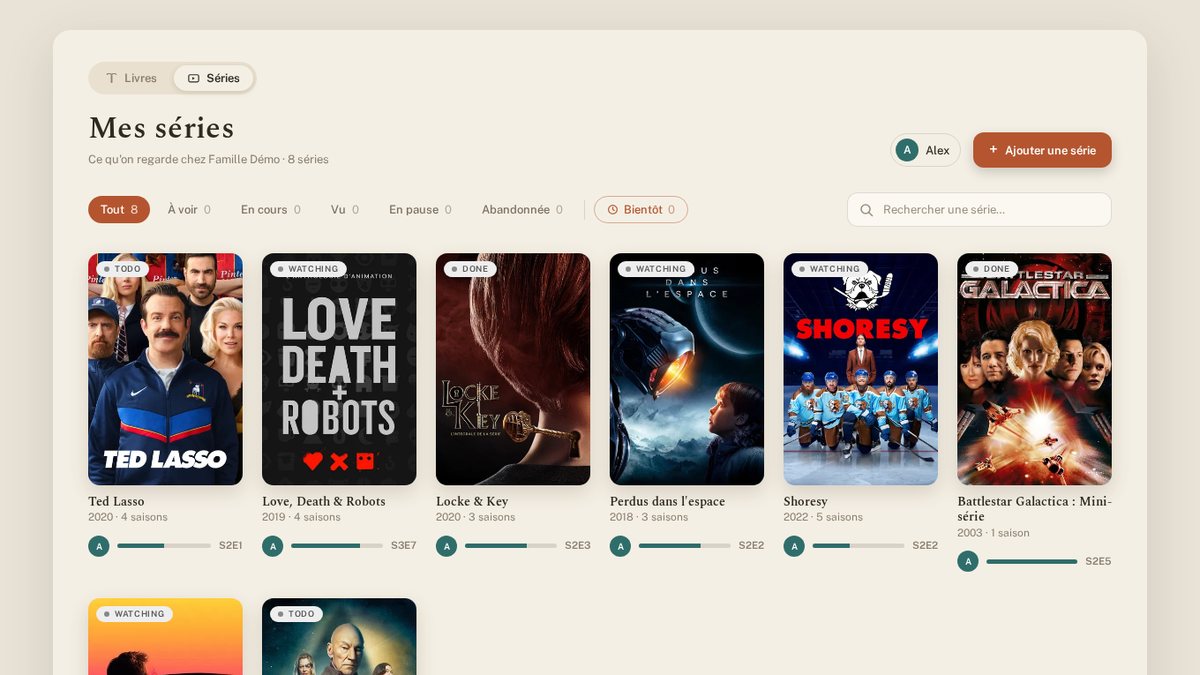Image resolution: width=1200 pixels, height=675 pixels.
Task: Click avatar A under Love, Death & Robots
Action: click(273, 546)
